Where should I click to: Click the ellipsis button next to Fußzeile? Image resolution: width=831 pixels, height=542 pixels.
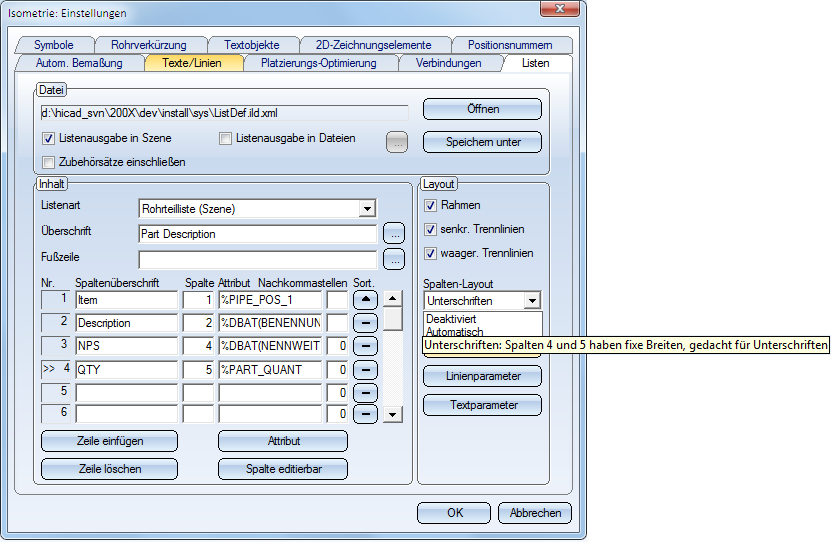pyautogui.click(x=394, y=259)
